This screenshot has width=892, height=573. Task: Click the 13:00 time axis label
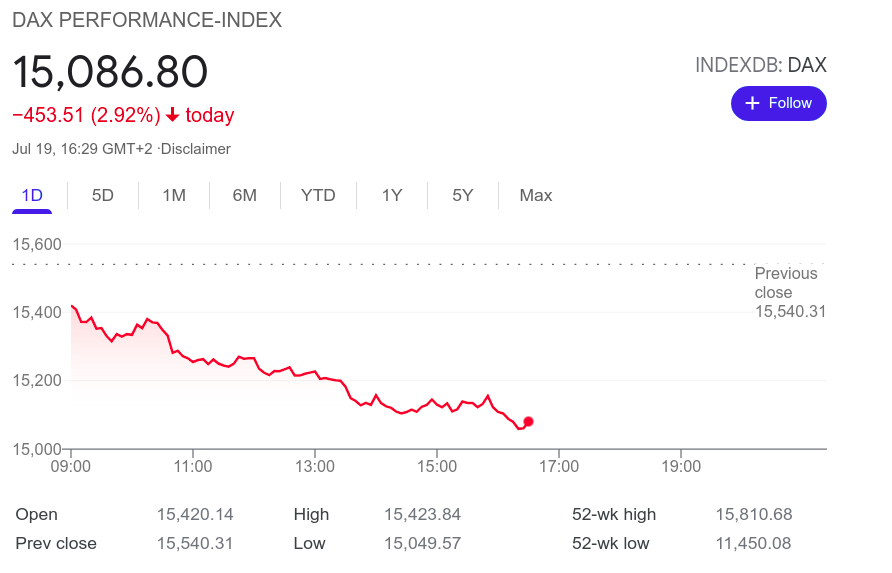315,466
